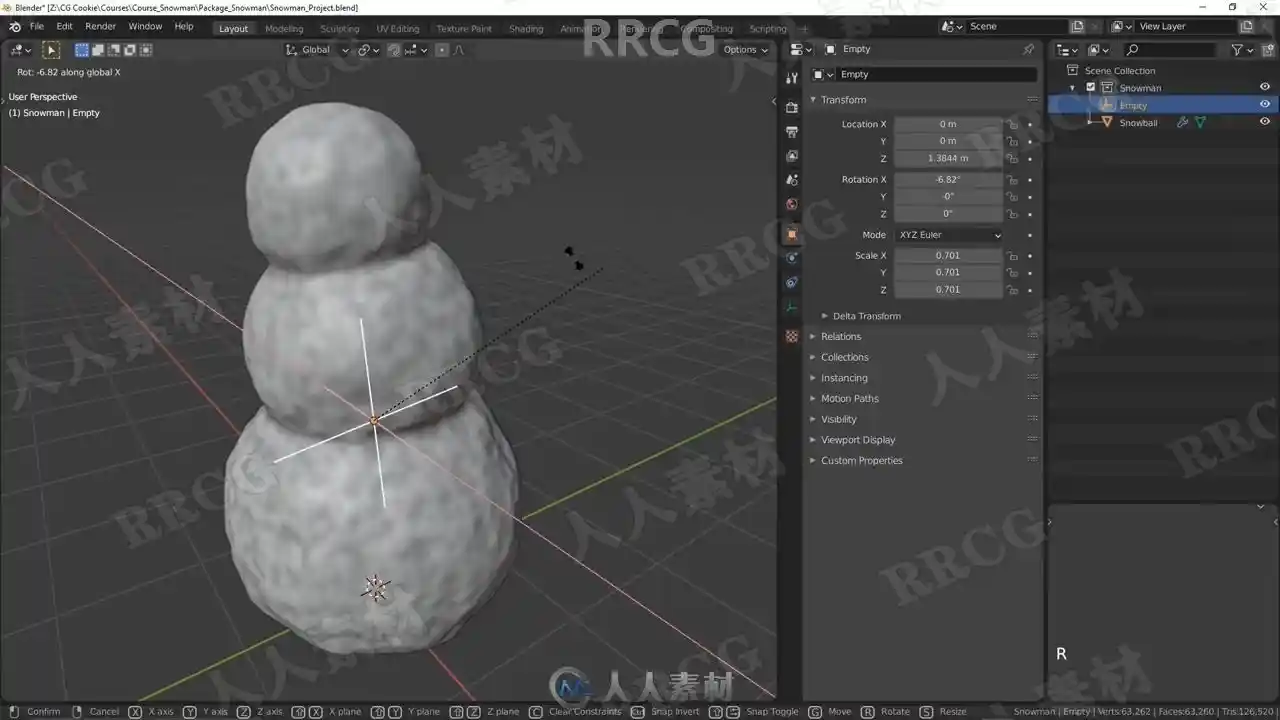Open the Global transform orientation dropdown
This screenshot has height=720, width=1280.
[317, 50]
